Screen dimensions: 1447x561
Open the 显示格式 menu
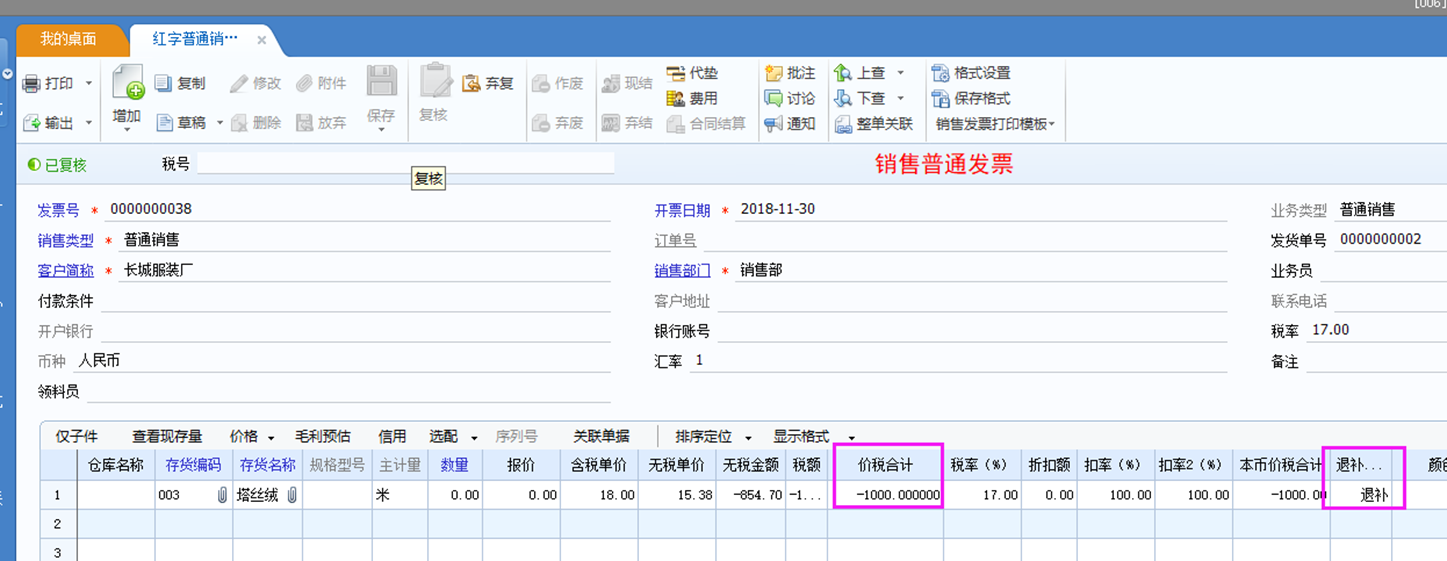click(x=814, y=436)
